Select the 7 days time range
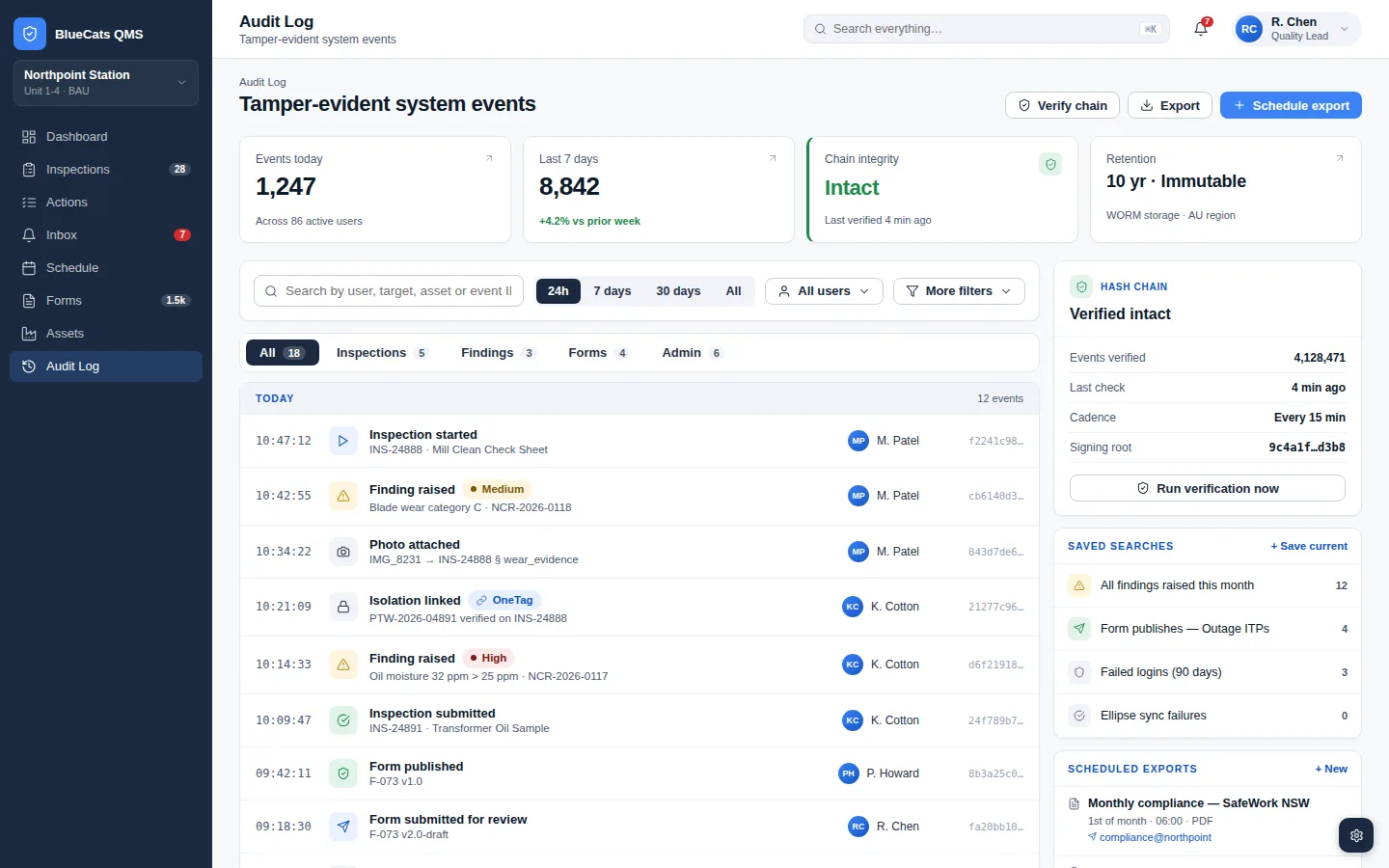Viewport: 1389px width, 868px height. tap(613, 291)
